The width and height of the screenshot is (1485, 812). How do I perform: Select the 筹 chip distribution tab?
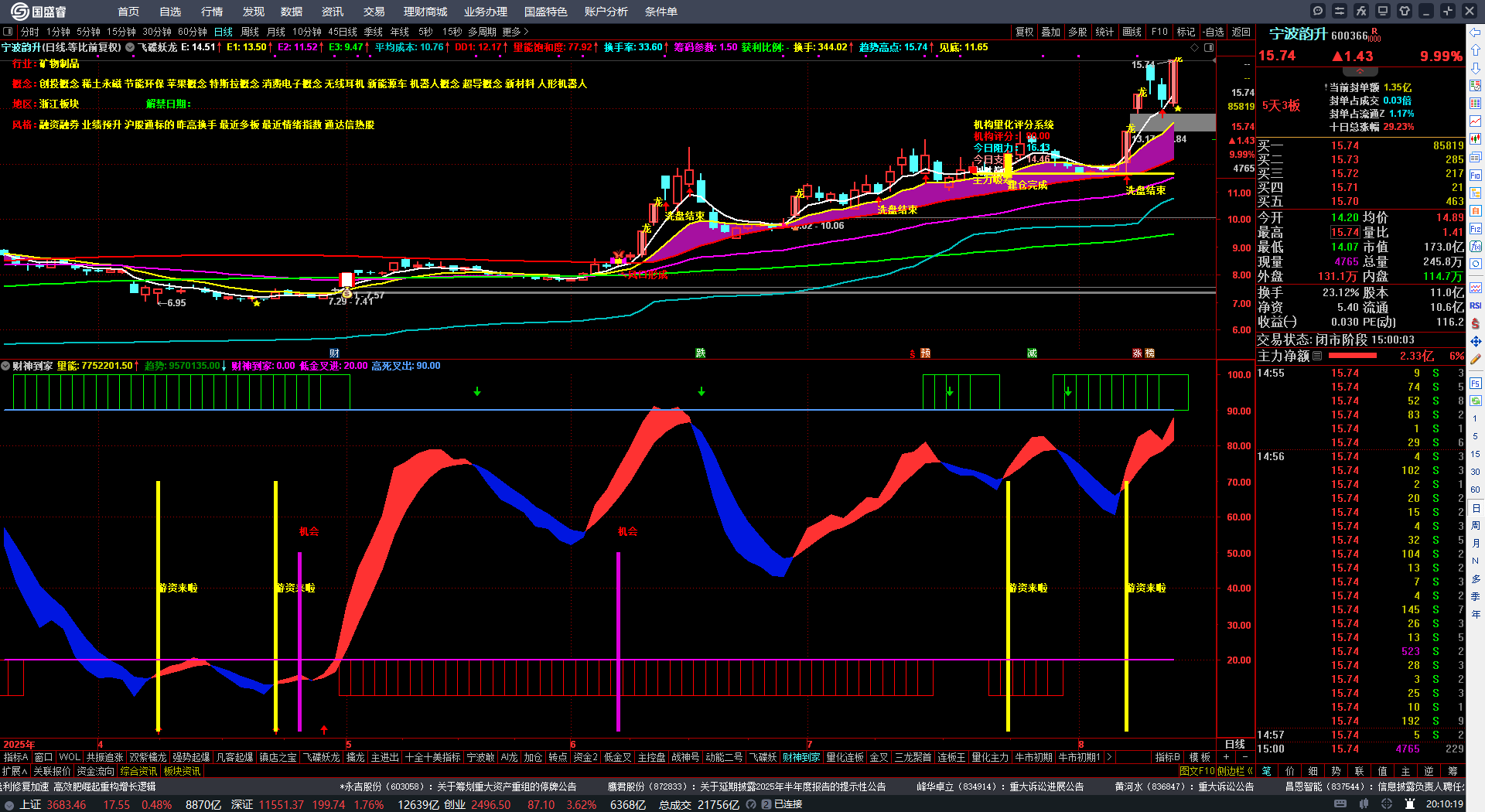point(1453,771)
